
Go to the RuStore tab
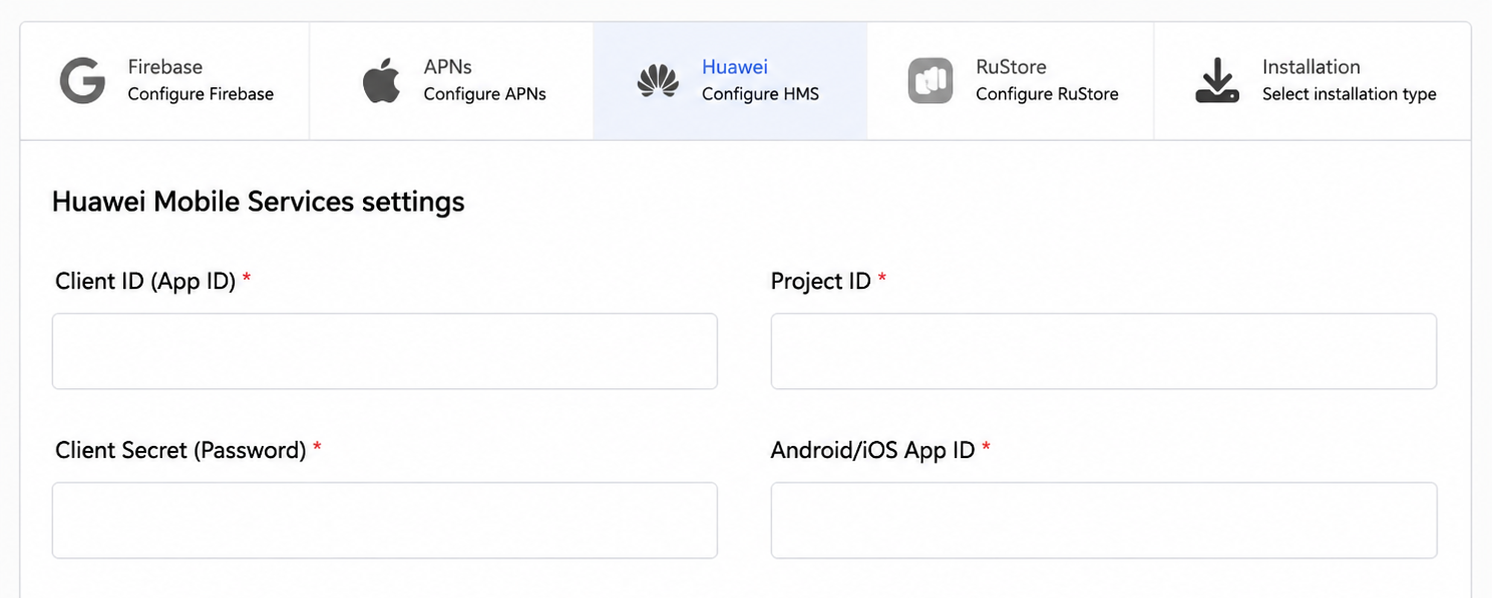(1011, 81)
